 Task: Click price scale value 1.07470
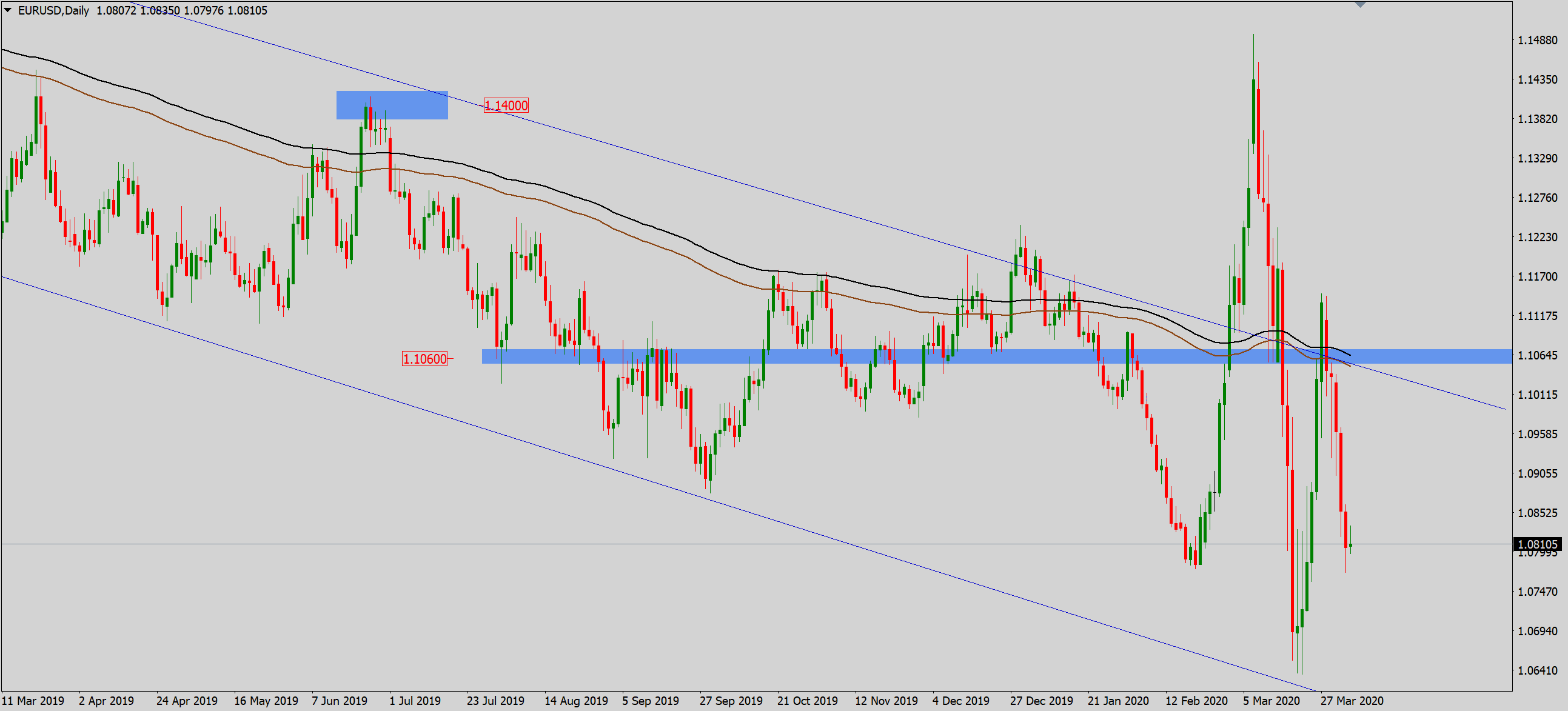[x=1538, y=591]
